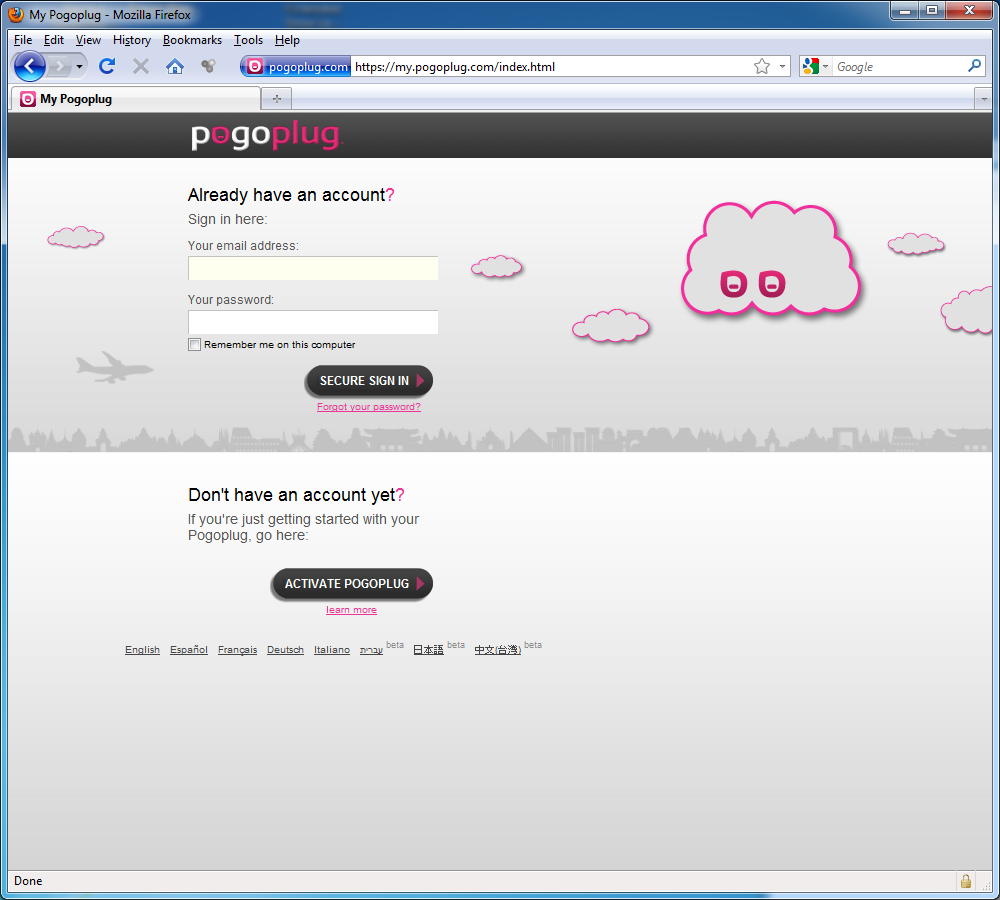The image size is (1000, 900).
Task: Open the back/forward history dropdown arrow
Action: pos(79,66)
